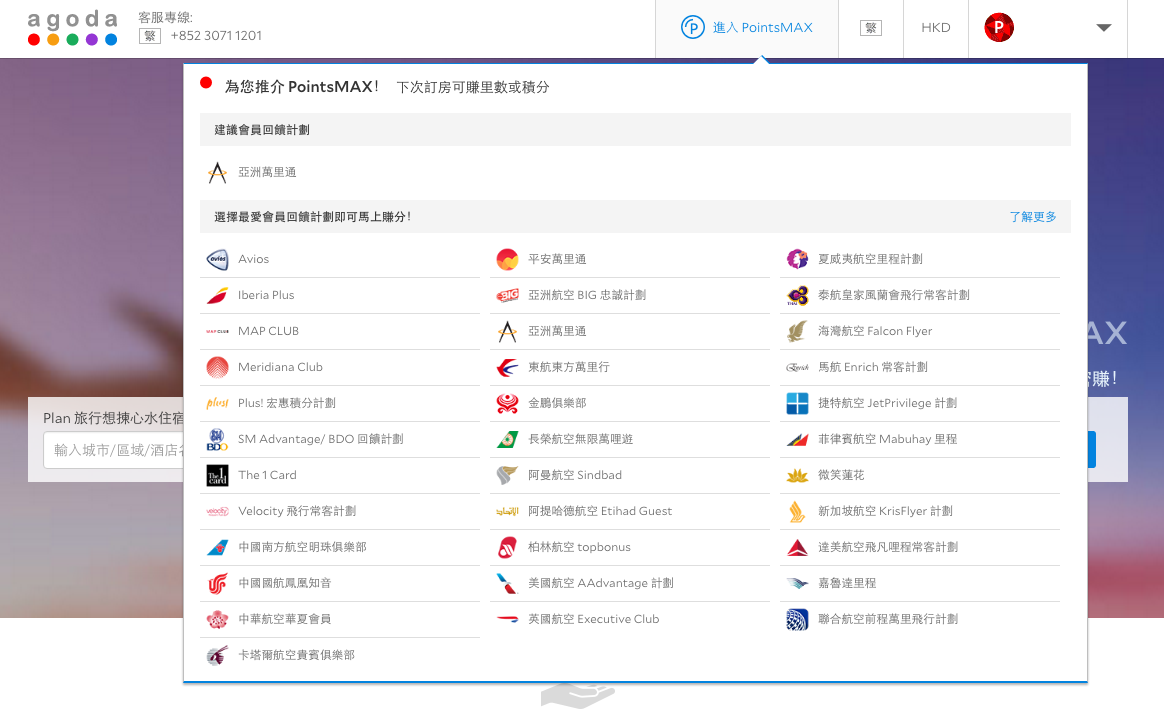The image size is (1164, 725).
Task: Click the 嘉魯達里程 logo icon
Action: tap(797, 583)
